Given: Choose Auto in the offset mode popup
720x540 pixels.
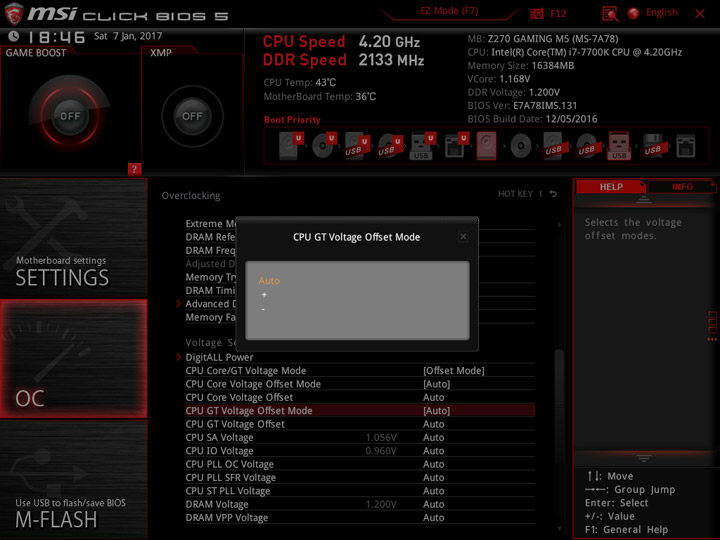Looking at the screenshot, I should pos(269,281).
